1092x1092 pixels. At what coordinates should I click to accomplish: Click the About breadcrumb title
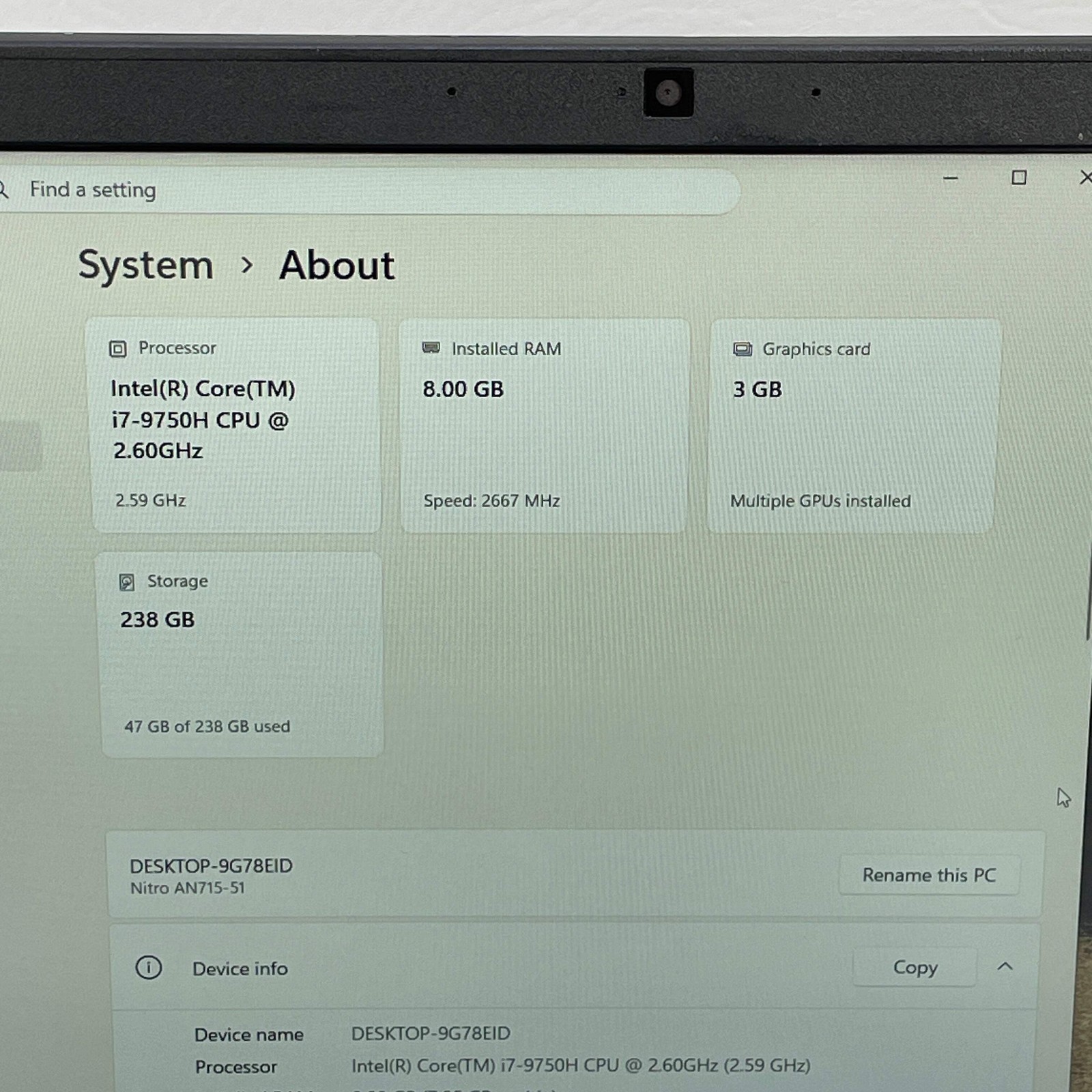pos(336,265)
